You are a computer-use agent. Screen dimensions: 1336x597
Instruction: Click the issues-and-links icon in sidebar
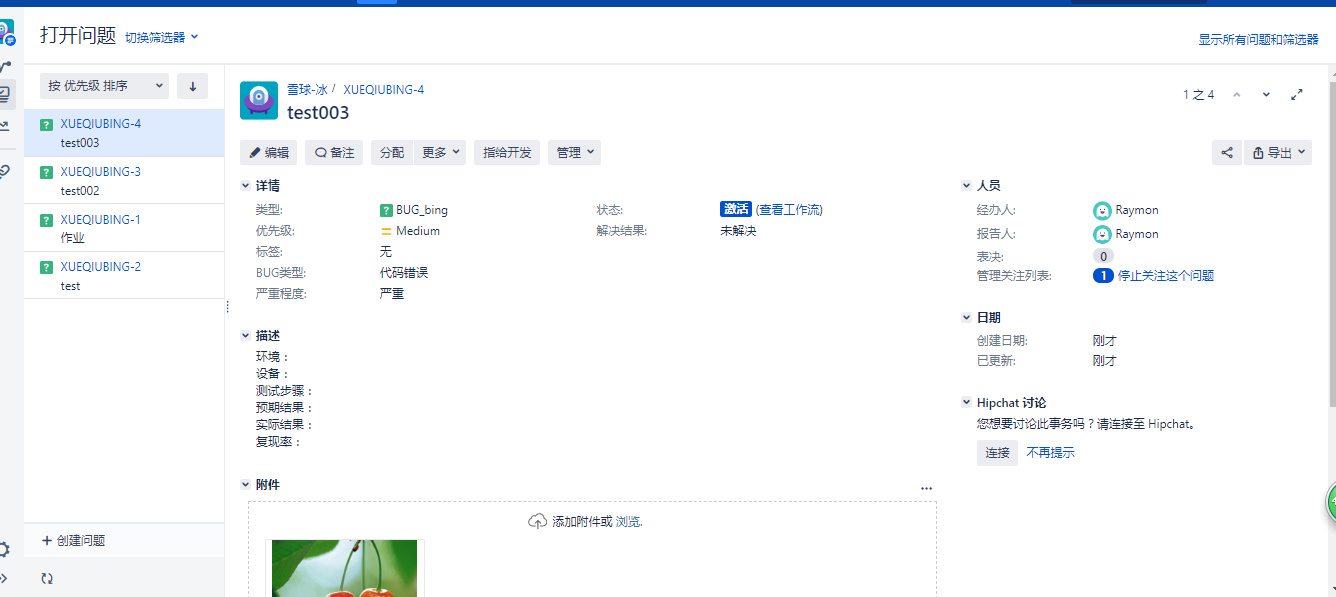coord(5,172)
